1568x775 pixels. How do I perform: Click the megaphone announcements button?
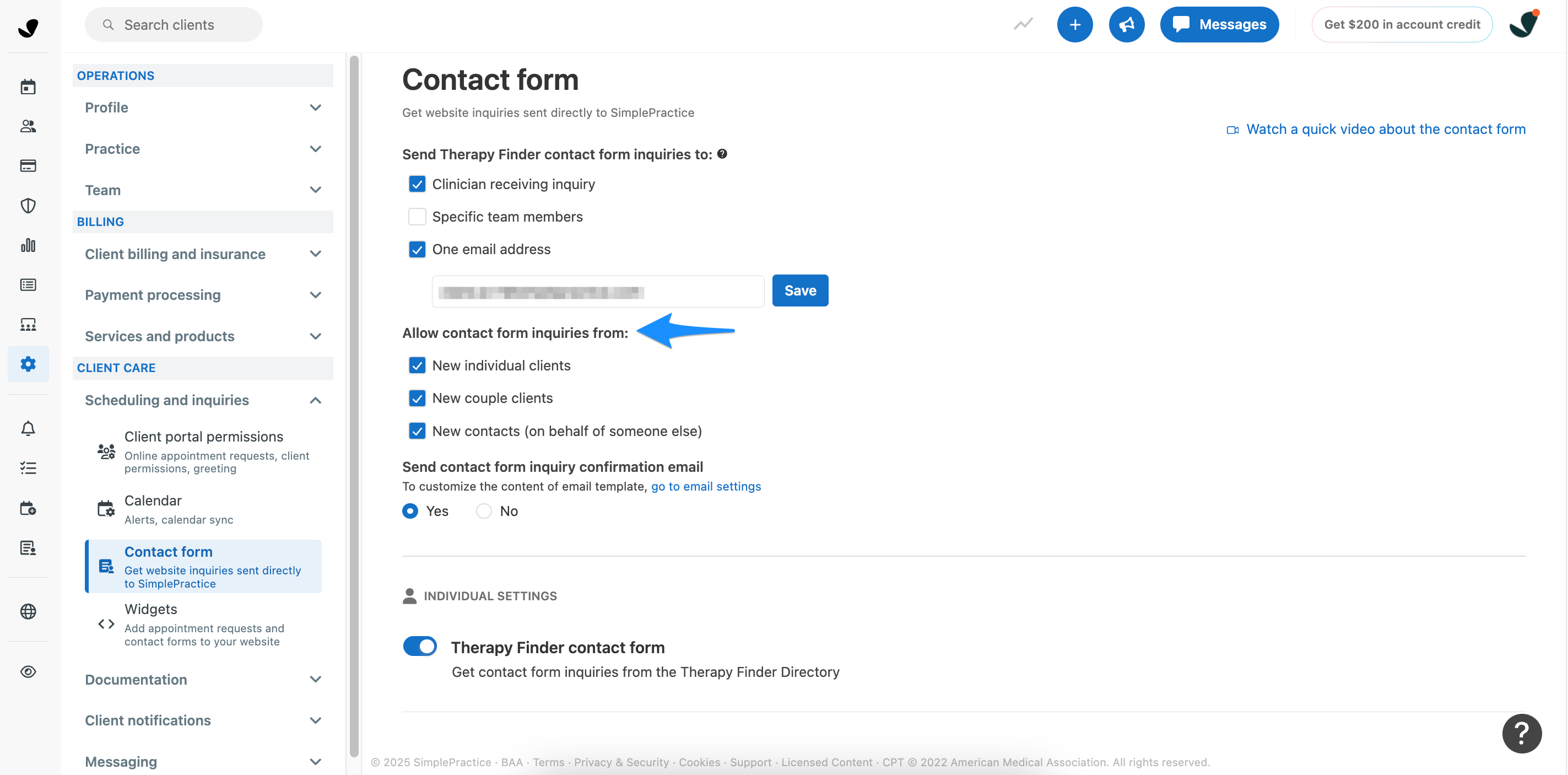tap(1126, 24)
